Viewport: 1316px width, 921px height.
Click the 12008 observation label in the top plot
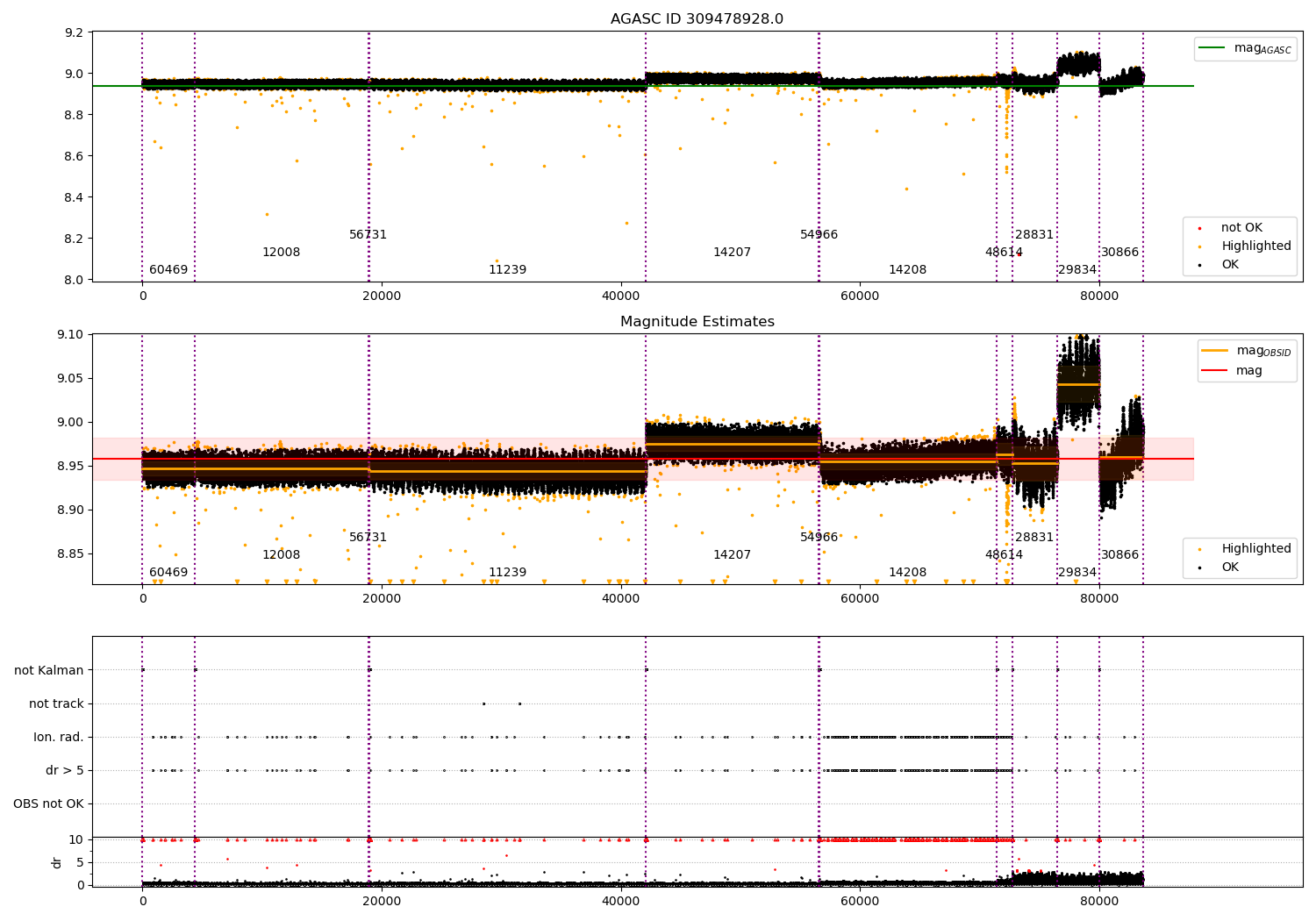pos(281,253)
